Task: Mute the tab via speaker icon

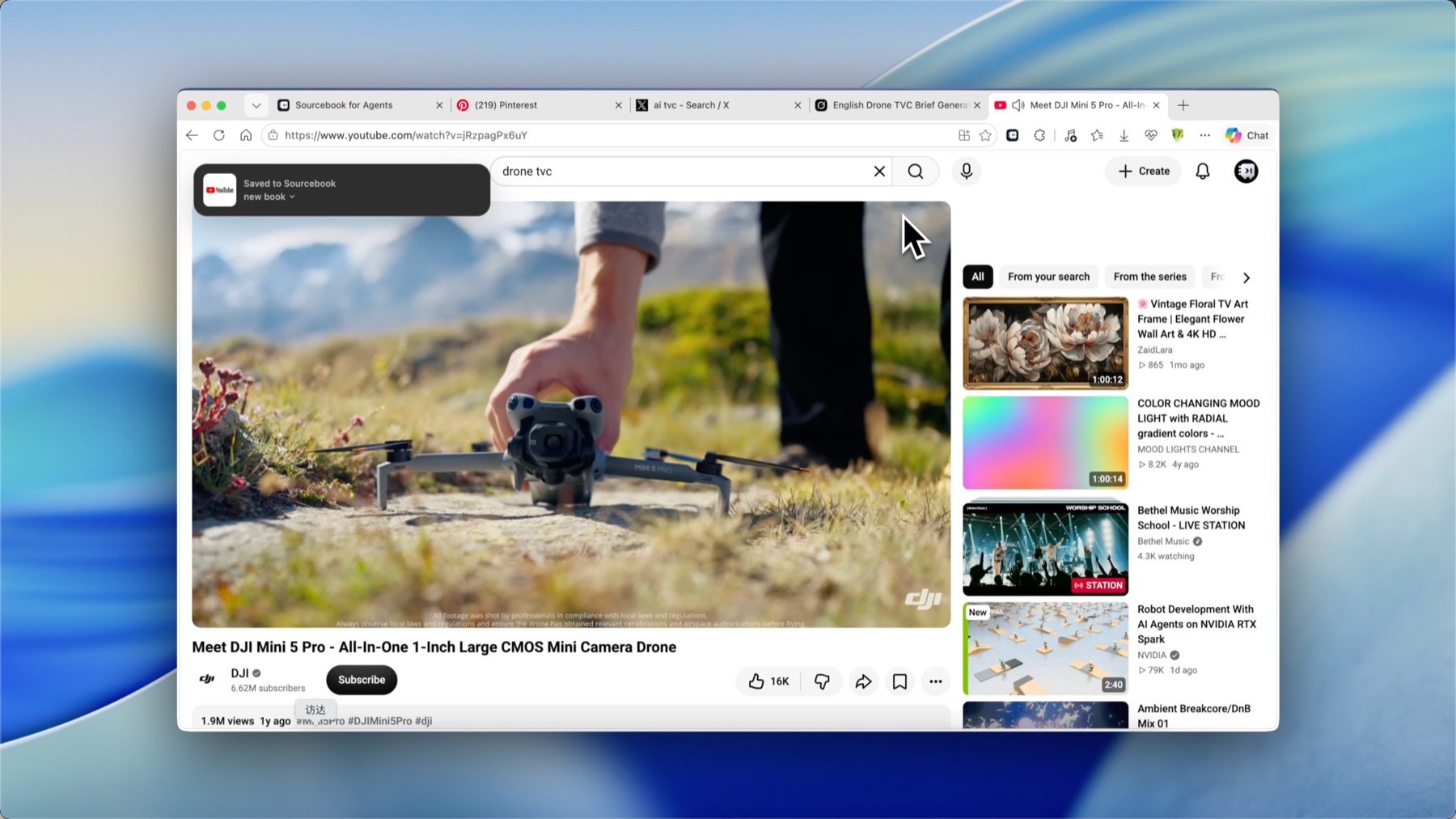Action: (1018, 105)
